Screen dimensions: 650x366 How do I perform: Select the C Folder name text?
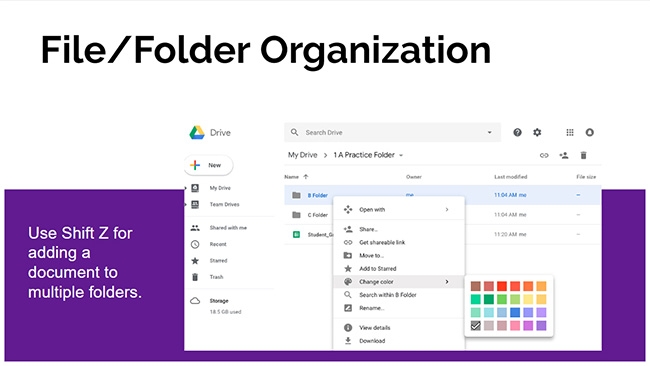(x=318, y=215)
